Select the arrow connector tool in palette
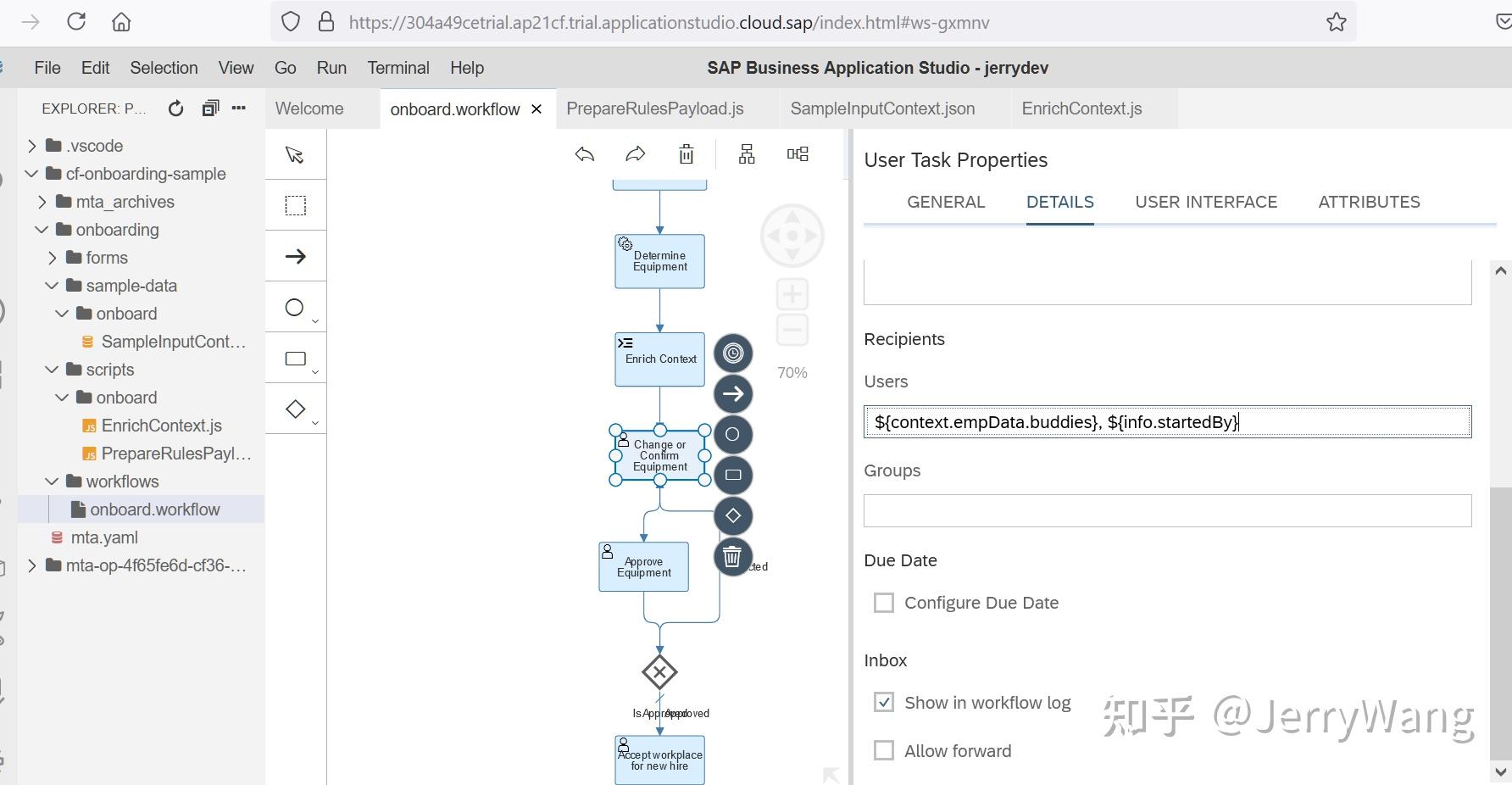This screenshot has height=785, width=1512. (294, 255)
